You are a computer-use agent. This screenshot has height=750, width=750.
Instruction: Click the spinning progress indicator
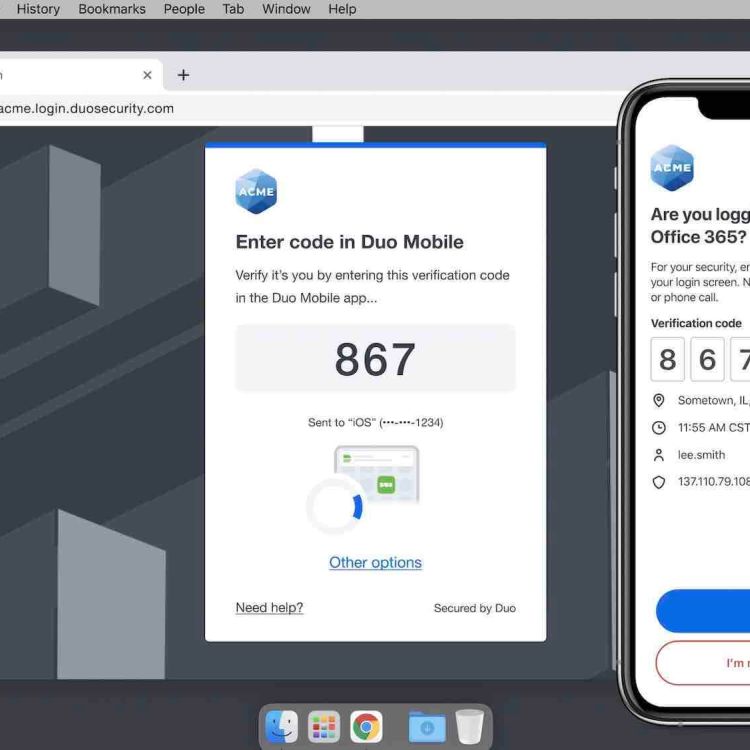tap(335, 505)
